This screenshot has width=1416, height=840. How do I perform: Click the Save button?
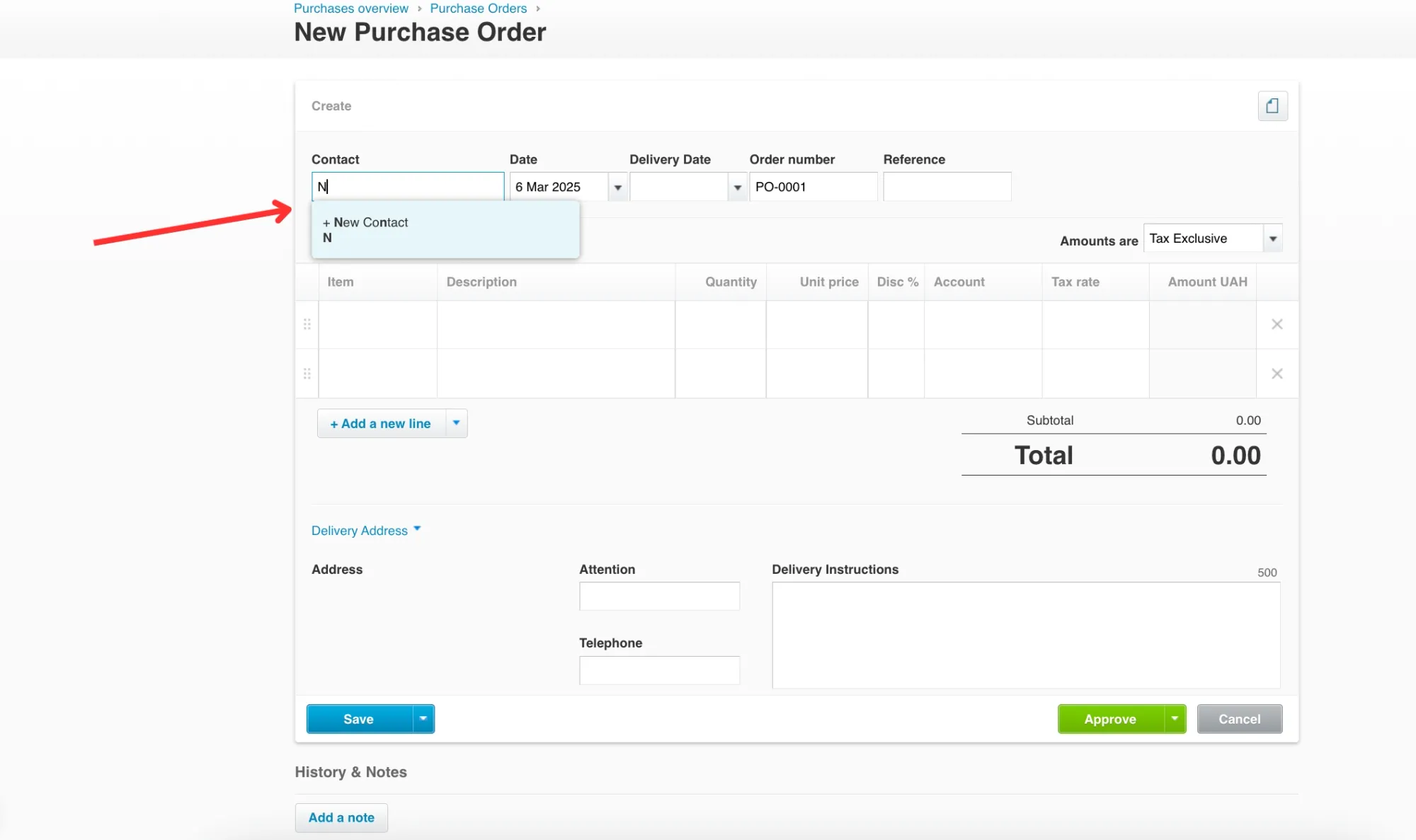point(359,719)
